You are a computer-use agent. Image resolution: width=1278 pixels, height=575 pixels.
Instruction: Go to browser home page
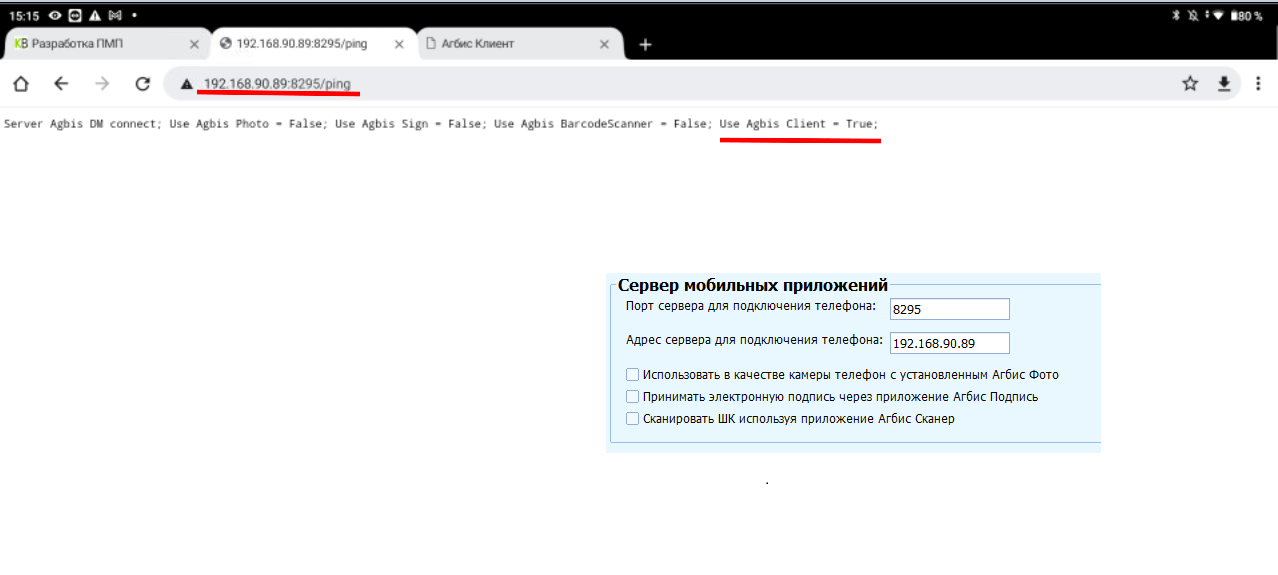click(x=20, y=84)
